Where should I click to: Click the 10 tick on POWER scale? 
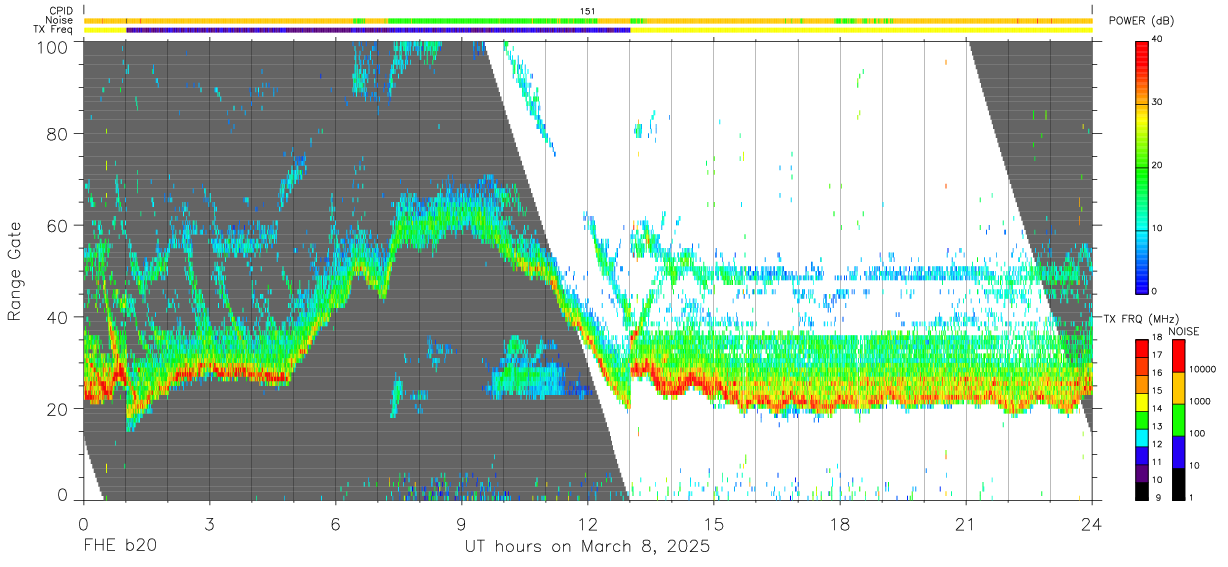(1158, 229)
